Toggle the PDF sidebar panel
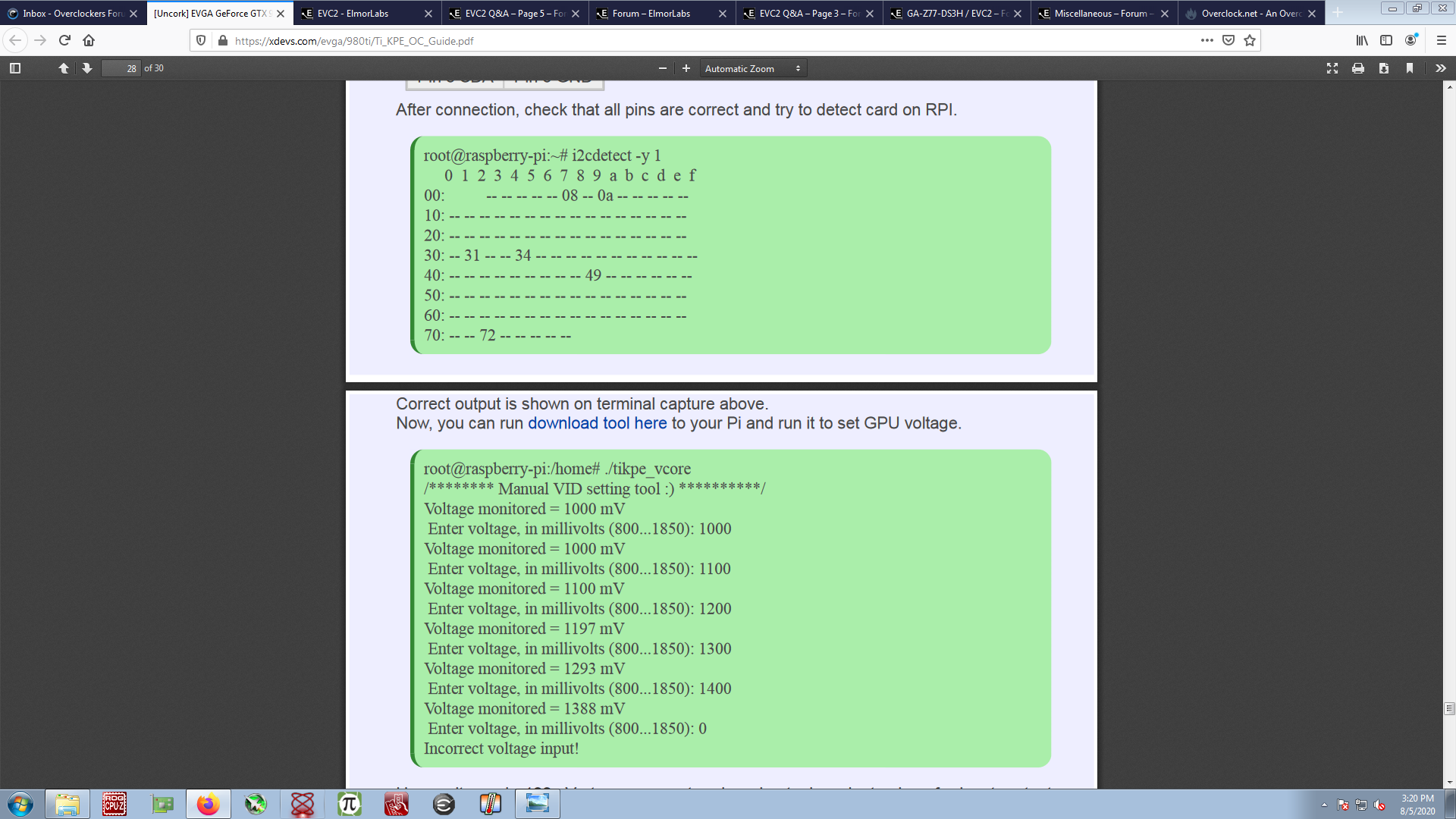Screen dimensions: 1456x819 tap(14, 68)
